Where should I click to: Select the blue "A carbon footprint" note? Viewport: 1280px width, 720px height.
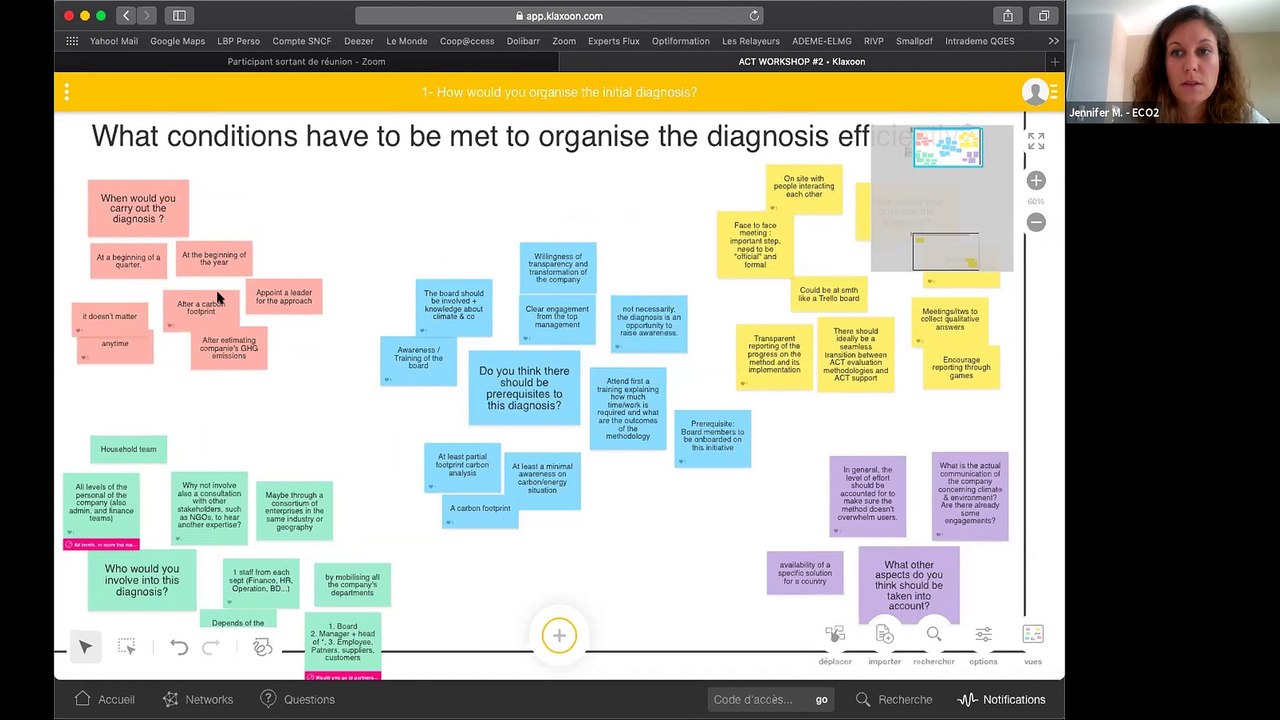480,510
